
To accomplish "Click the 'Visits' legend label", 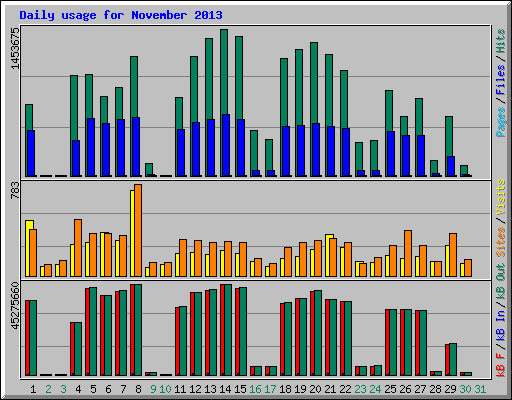I will [x=501, y=197].
